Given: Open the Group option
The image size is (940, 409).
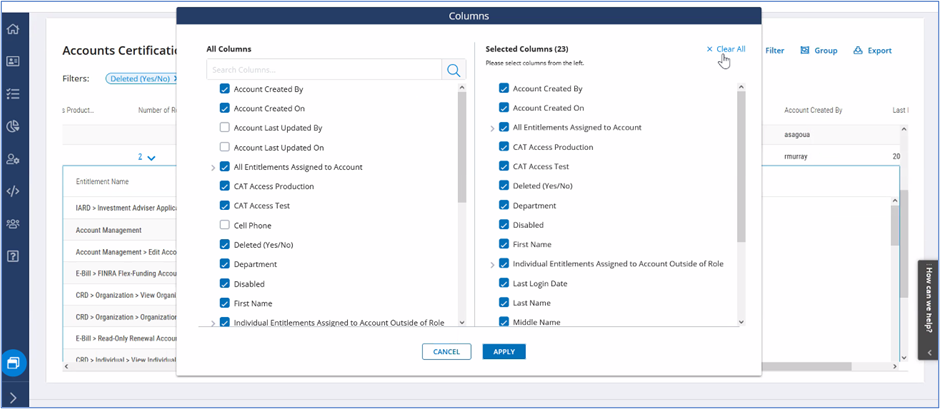Looking at the screenshot, I should (819, 50).
